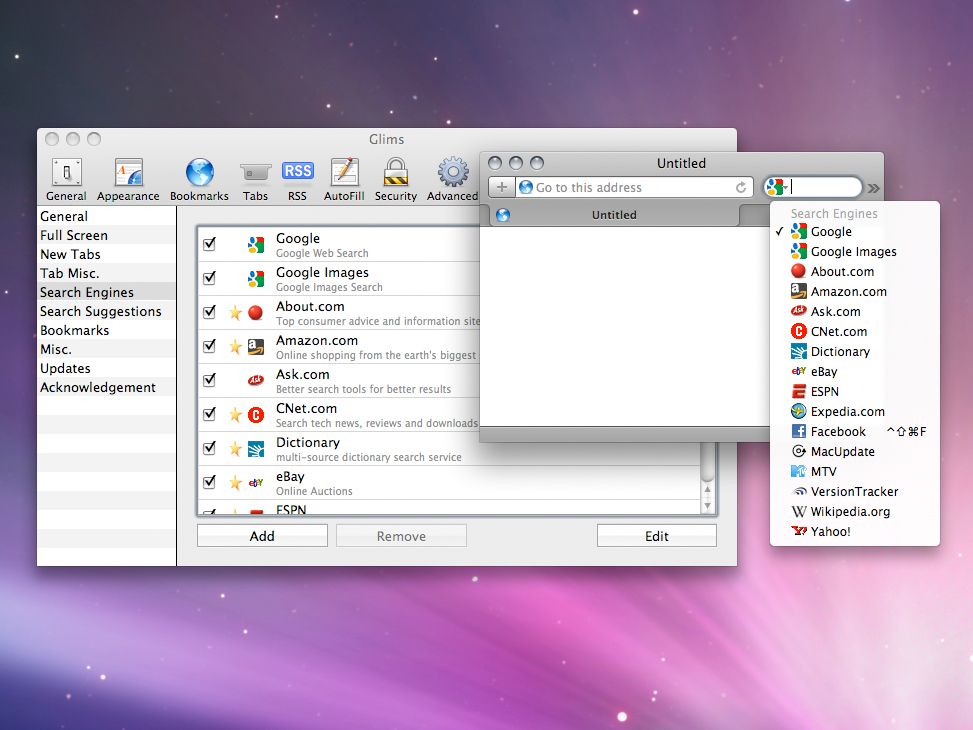Click the Amazon logo icon in engine list
The width and height of the screenshot is (973, 730).
click(x=256, y=346)
